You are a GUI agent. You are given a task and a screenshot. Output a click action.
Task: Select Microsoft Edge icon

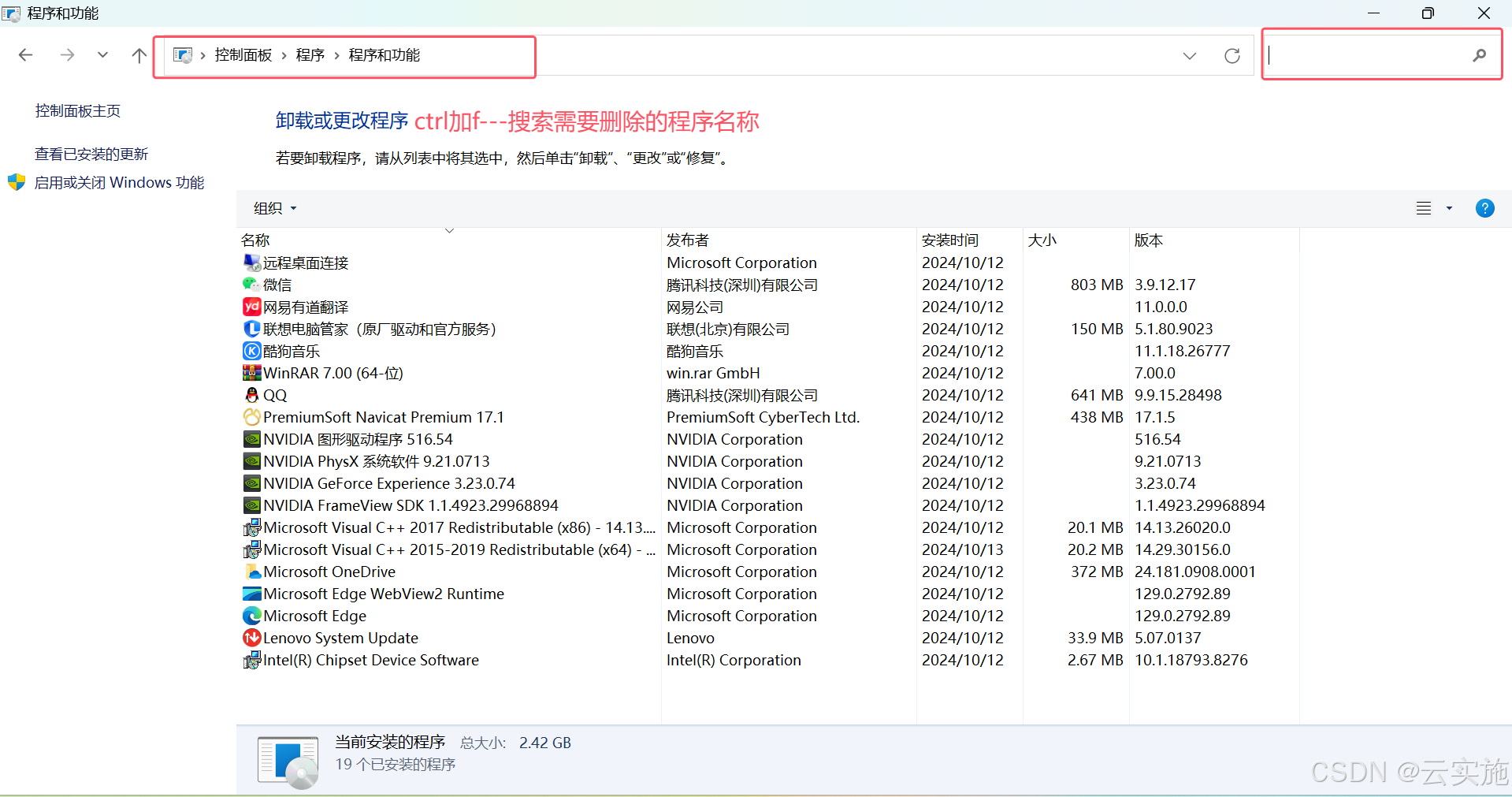coord(252,616)
